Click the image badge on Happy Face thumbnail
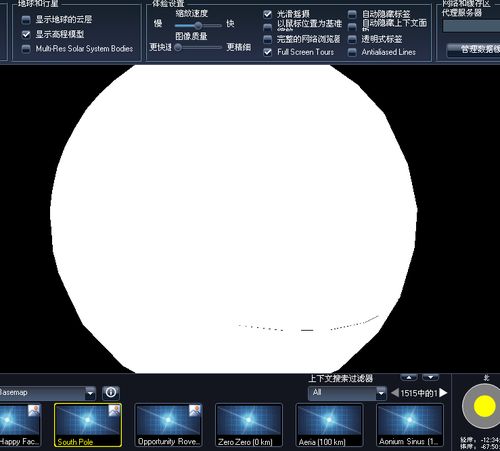This screenshot has width=500, height=451. pos(34,410)
